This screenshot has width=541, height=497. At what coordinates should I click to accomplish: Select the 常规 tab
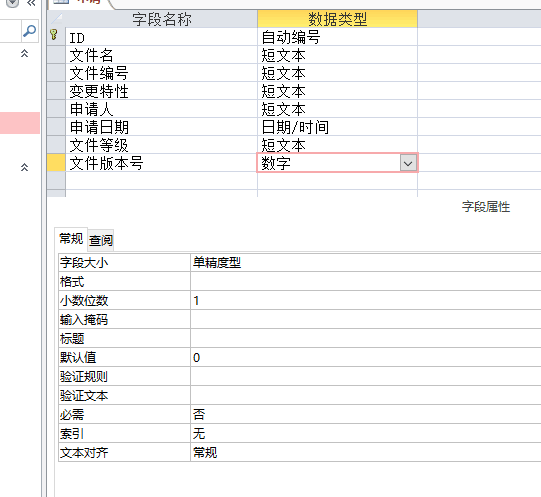point(71,238)
